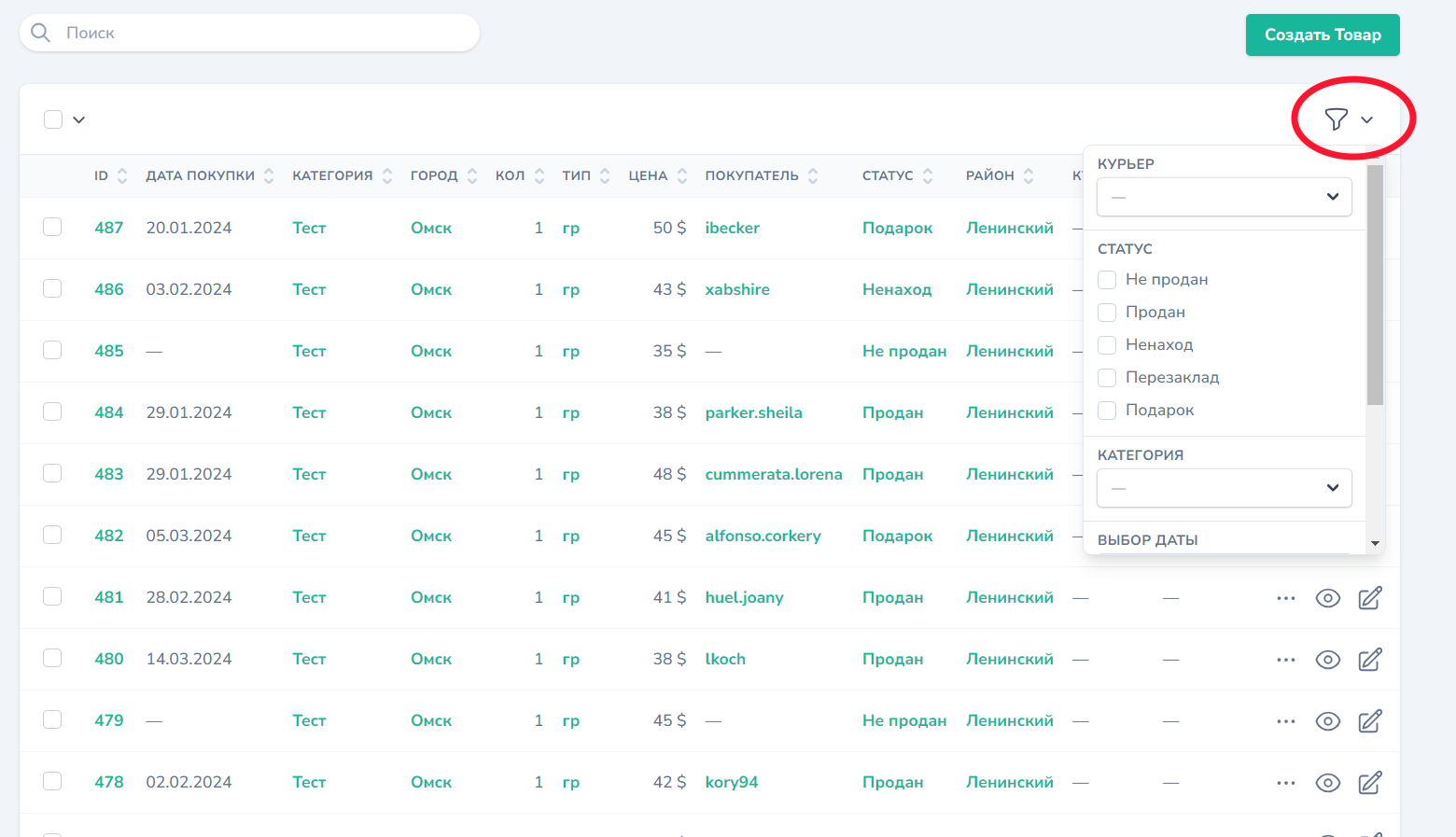Image resolution: width=1456 pixels, height=837 pixels.
Task: Sort by Район column
Action: coord(1029,175)
